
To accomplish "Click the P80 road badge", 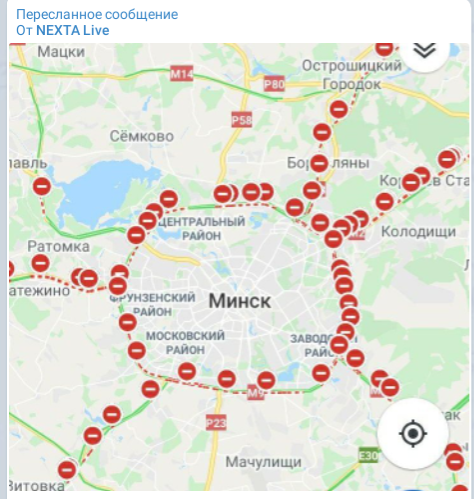I will [x=274, y=84].
